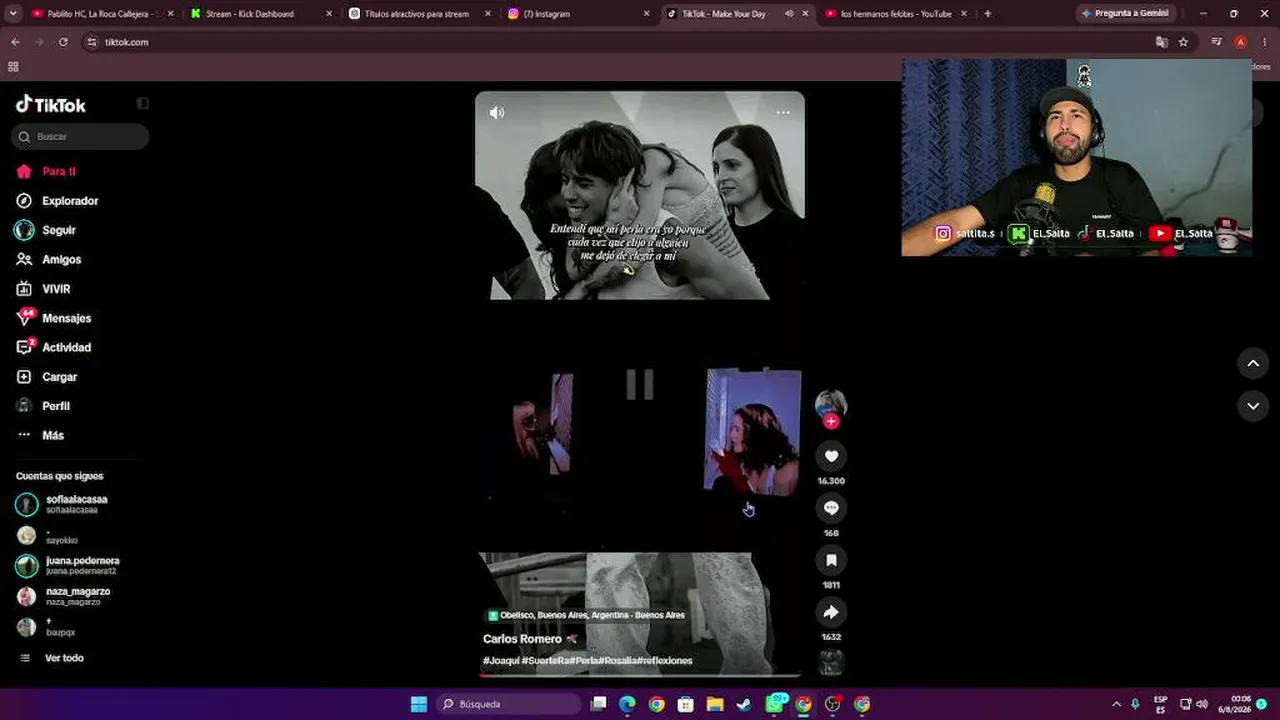The image size is (1280, 720).
Task: Collapse the TikTok sidebar panel
Action: (x=143, y=103)
